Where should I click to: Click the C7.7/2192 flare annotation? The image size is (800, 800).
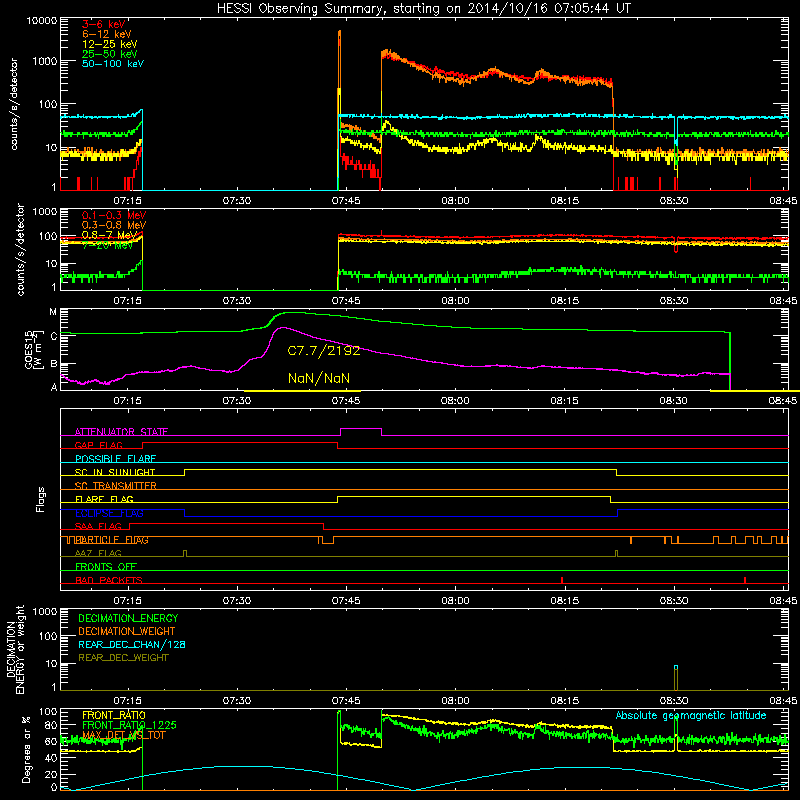[x=323, y=351]
